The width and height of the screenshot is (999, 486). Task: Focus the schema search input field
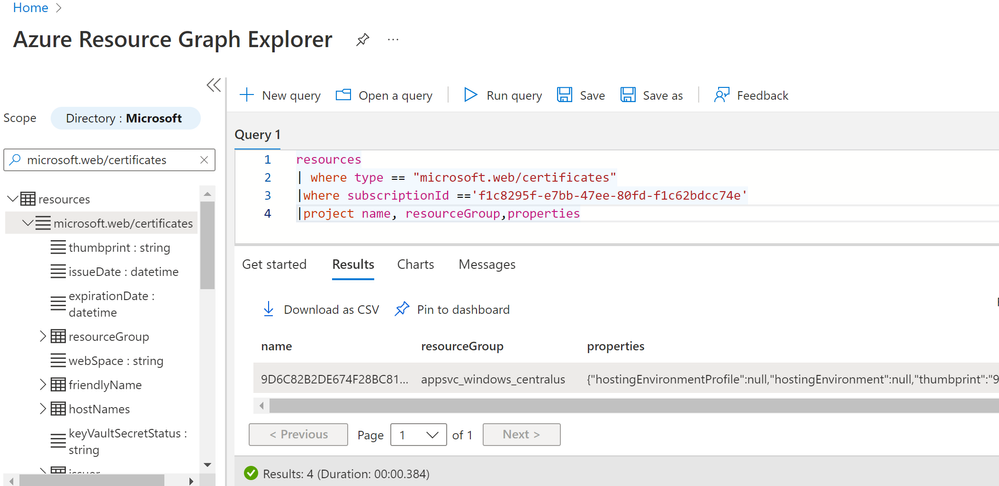(110, 160)
